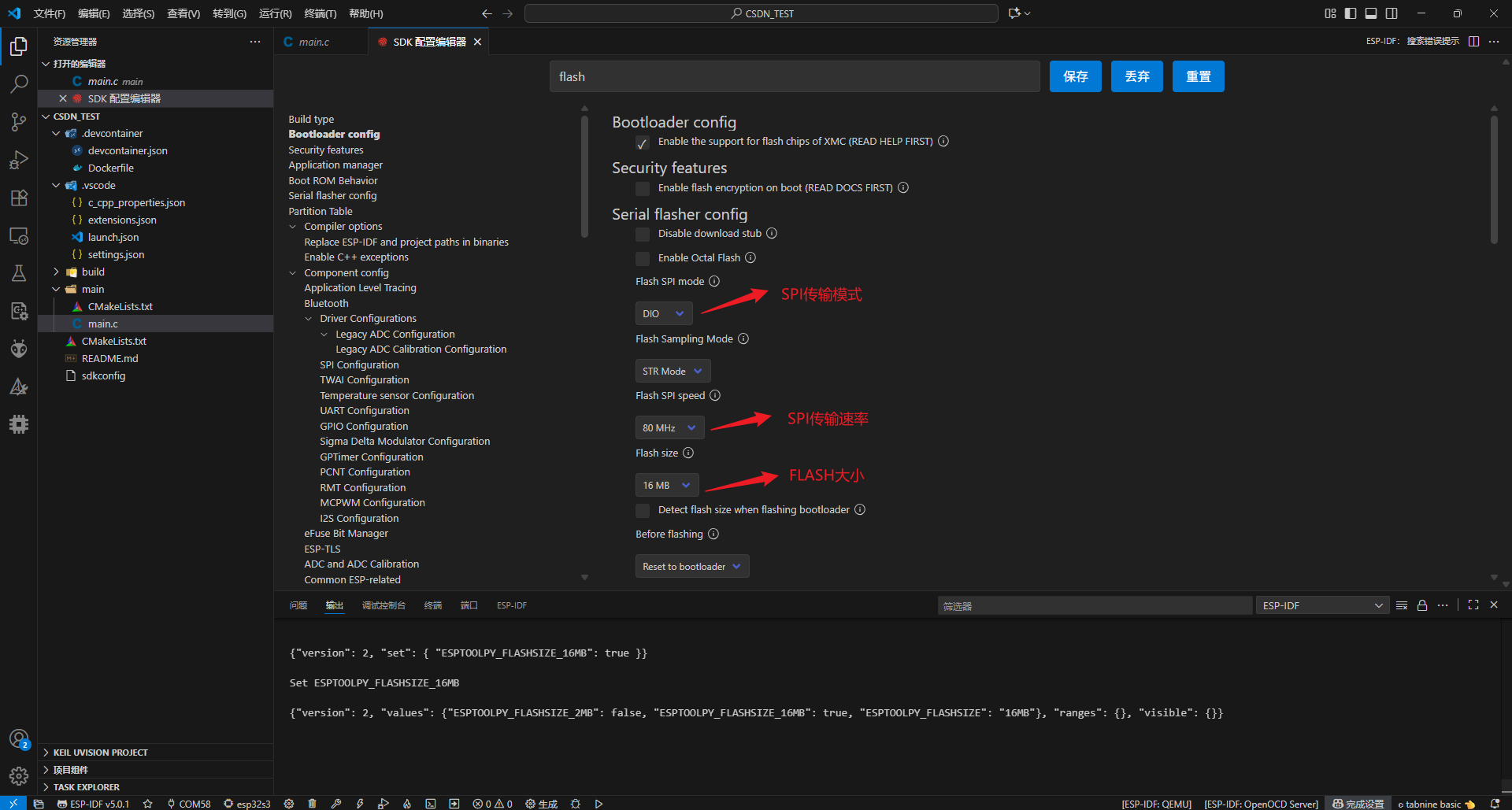1512x810 pixels.
Task: Switch to the 问题 panel tab
Action: [x=298, y=605]
